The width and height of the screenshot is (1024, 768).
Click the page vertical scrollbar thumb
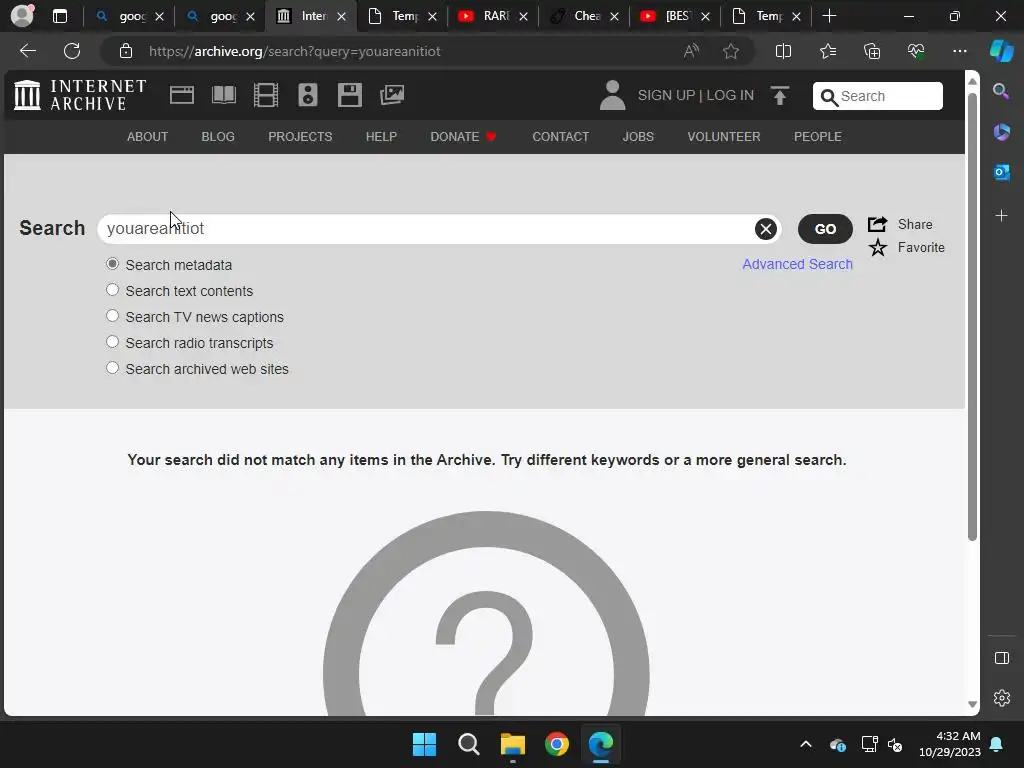coord(972,317)
